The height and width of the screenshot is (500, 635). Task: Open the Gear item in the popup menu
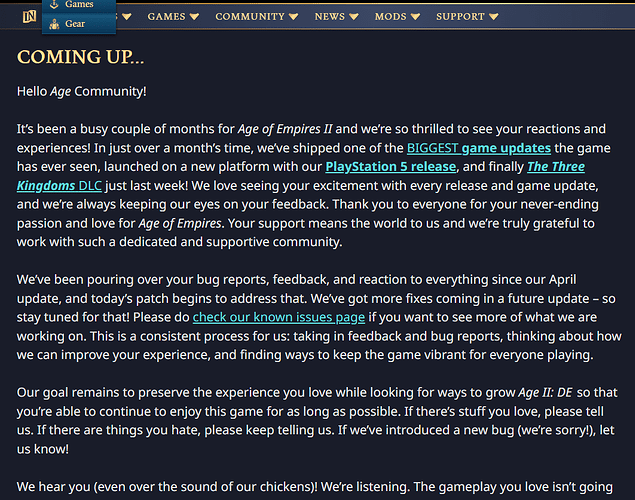tap(79, 24)
